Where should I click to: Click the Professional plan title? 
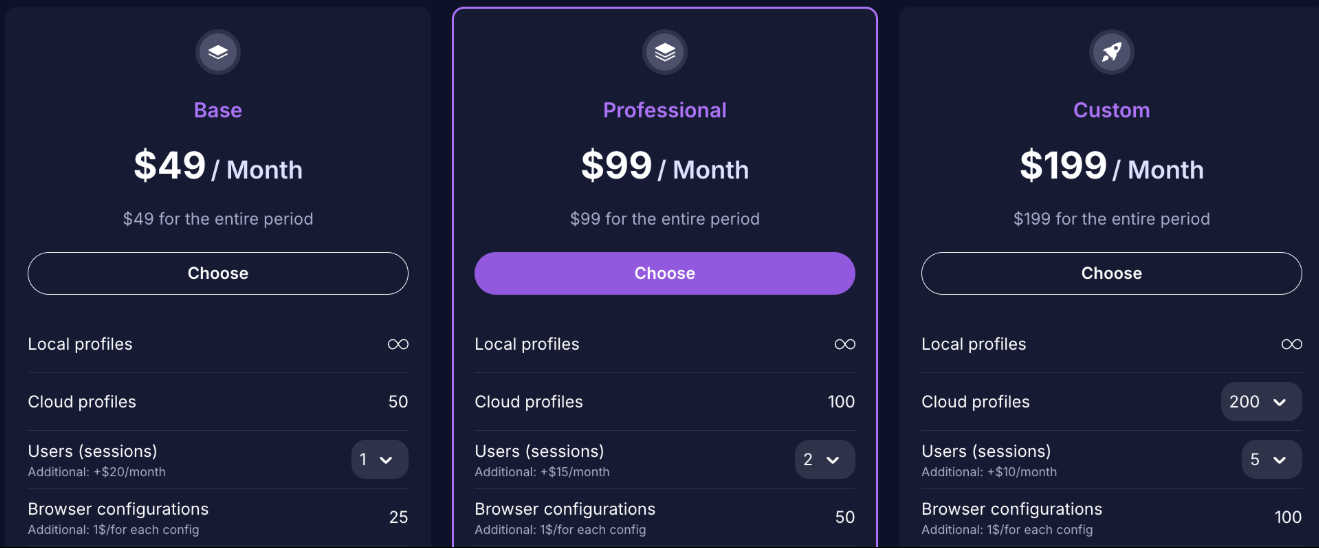tap(665, 110)
